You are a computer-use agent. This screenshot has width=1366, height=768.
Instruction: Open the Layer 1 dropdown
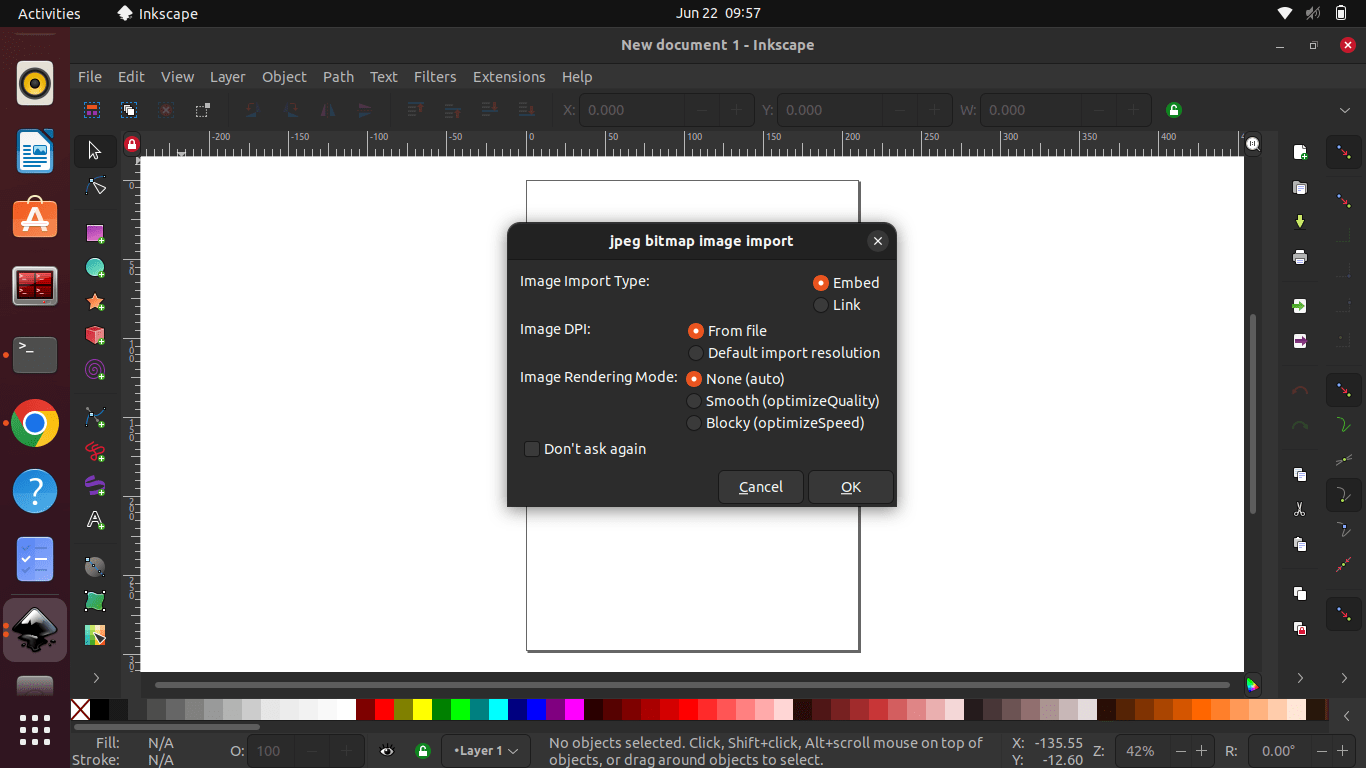coord(485,751)
